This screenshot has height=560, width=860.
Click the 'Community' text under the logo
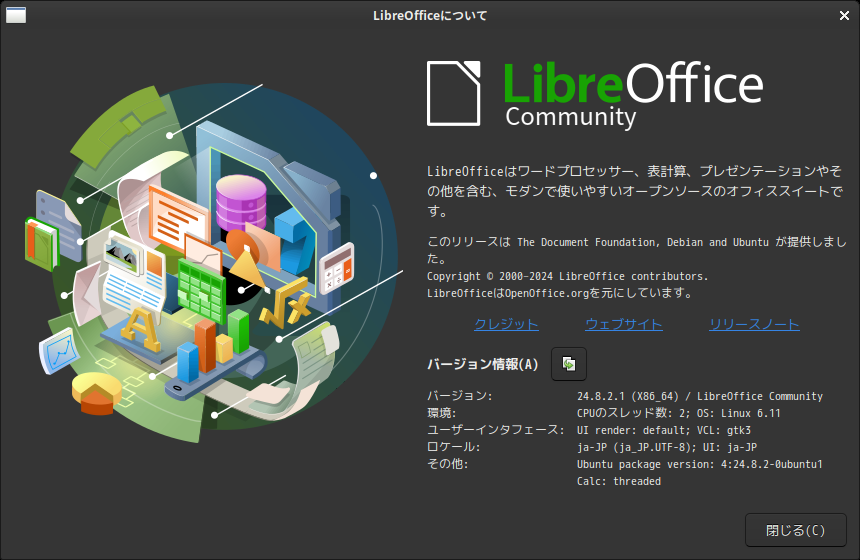pyautogui.click(x=570, y=117)
